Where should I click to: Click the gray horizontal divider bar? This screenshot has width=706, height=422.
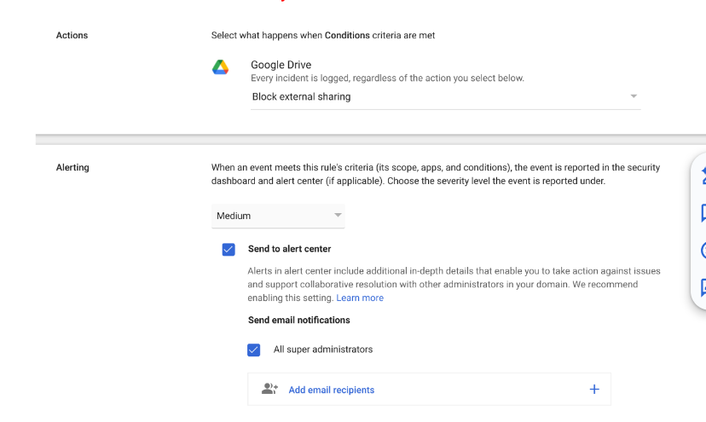(371, 139)
